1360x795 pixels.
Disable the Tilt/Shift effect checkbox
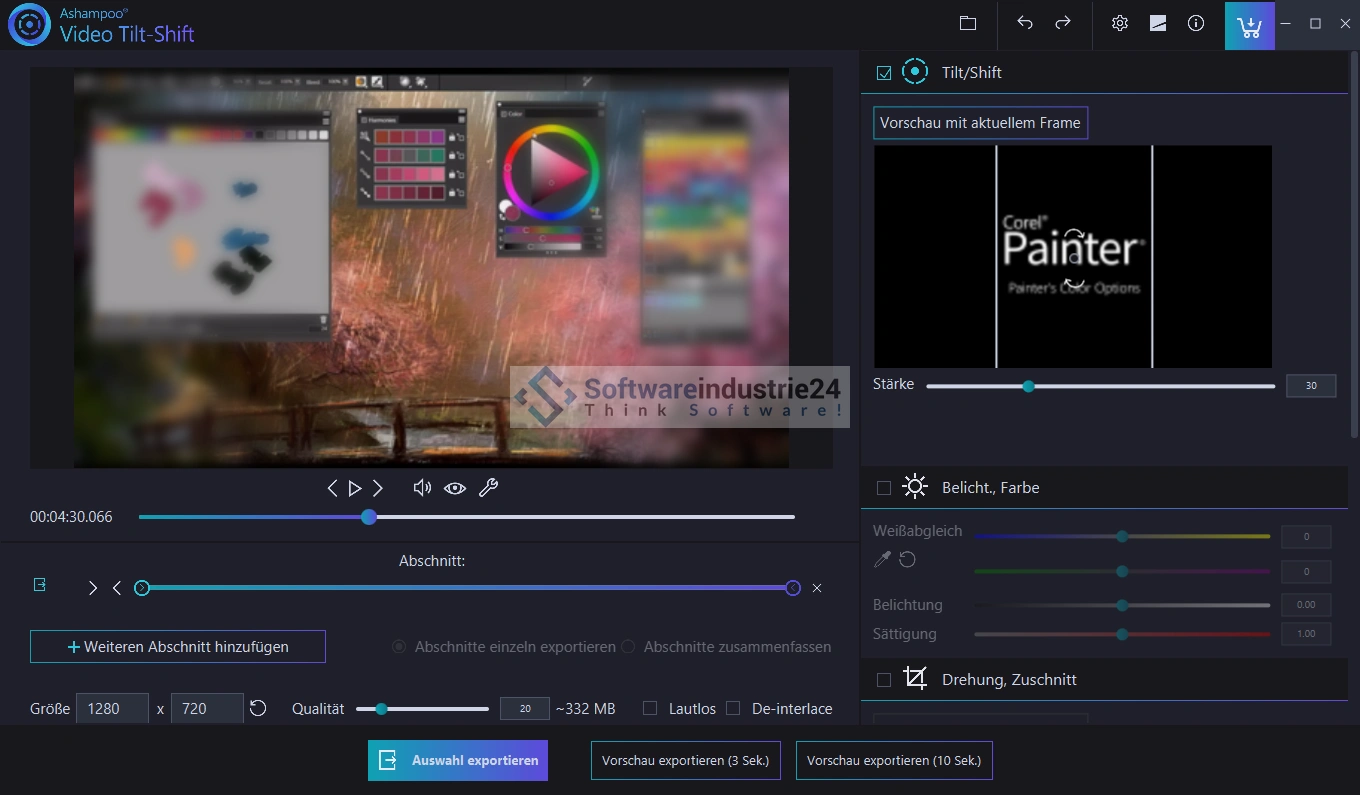[x=884, y=73]
